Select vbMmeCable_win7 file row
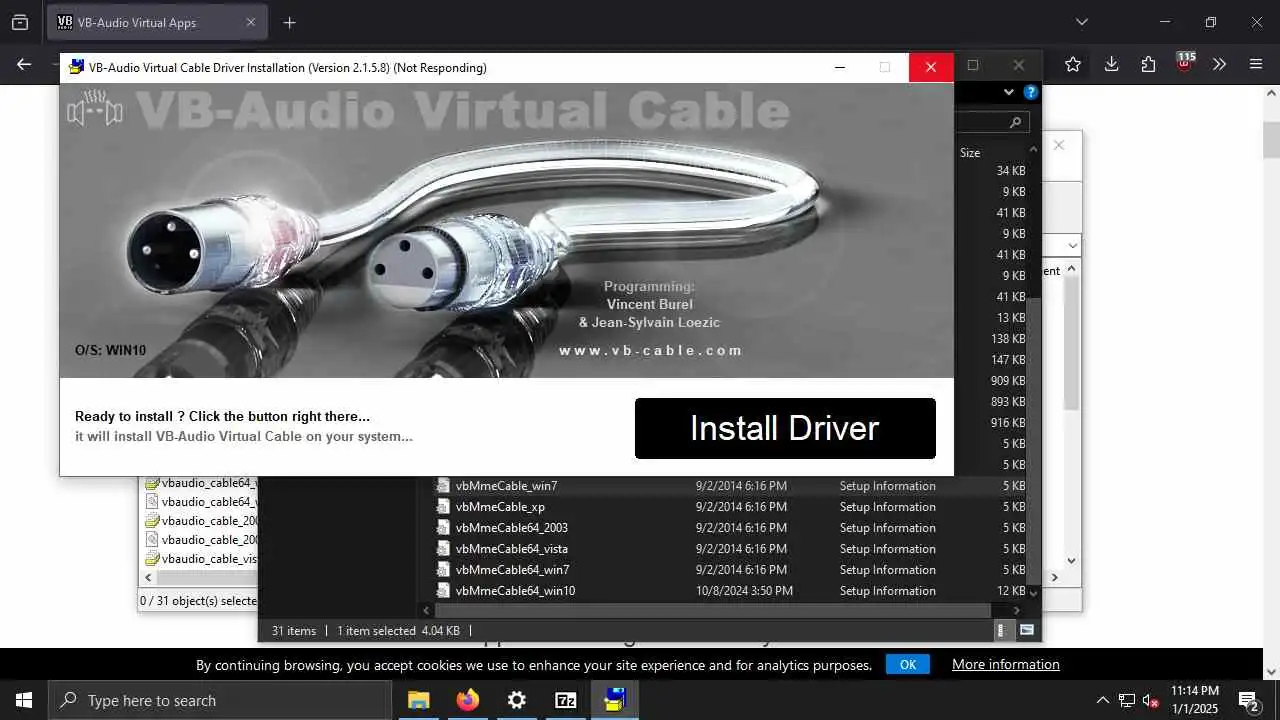The image size is (1280, 720). (730, 486)
